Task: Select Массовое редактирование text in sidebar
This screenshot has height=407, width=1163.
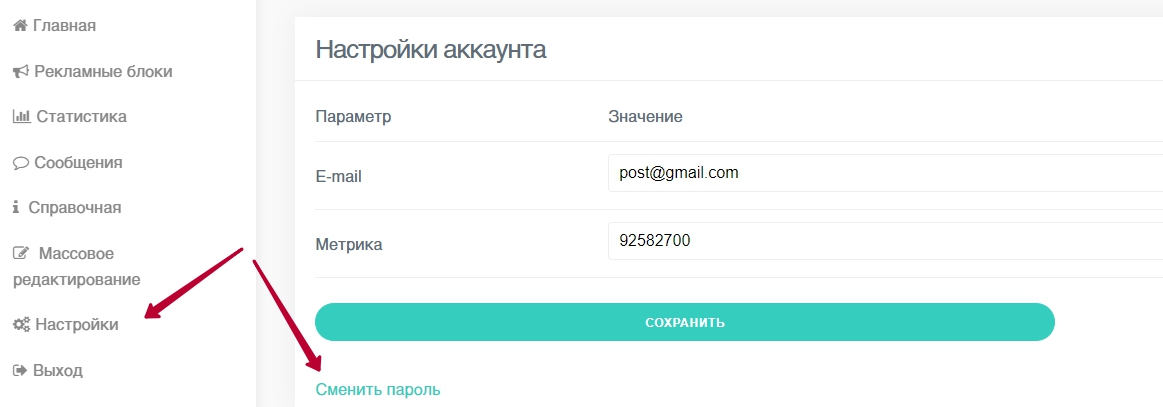Action: point(76,267)
